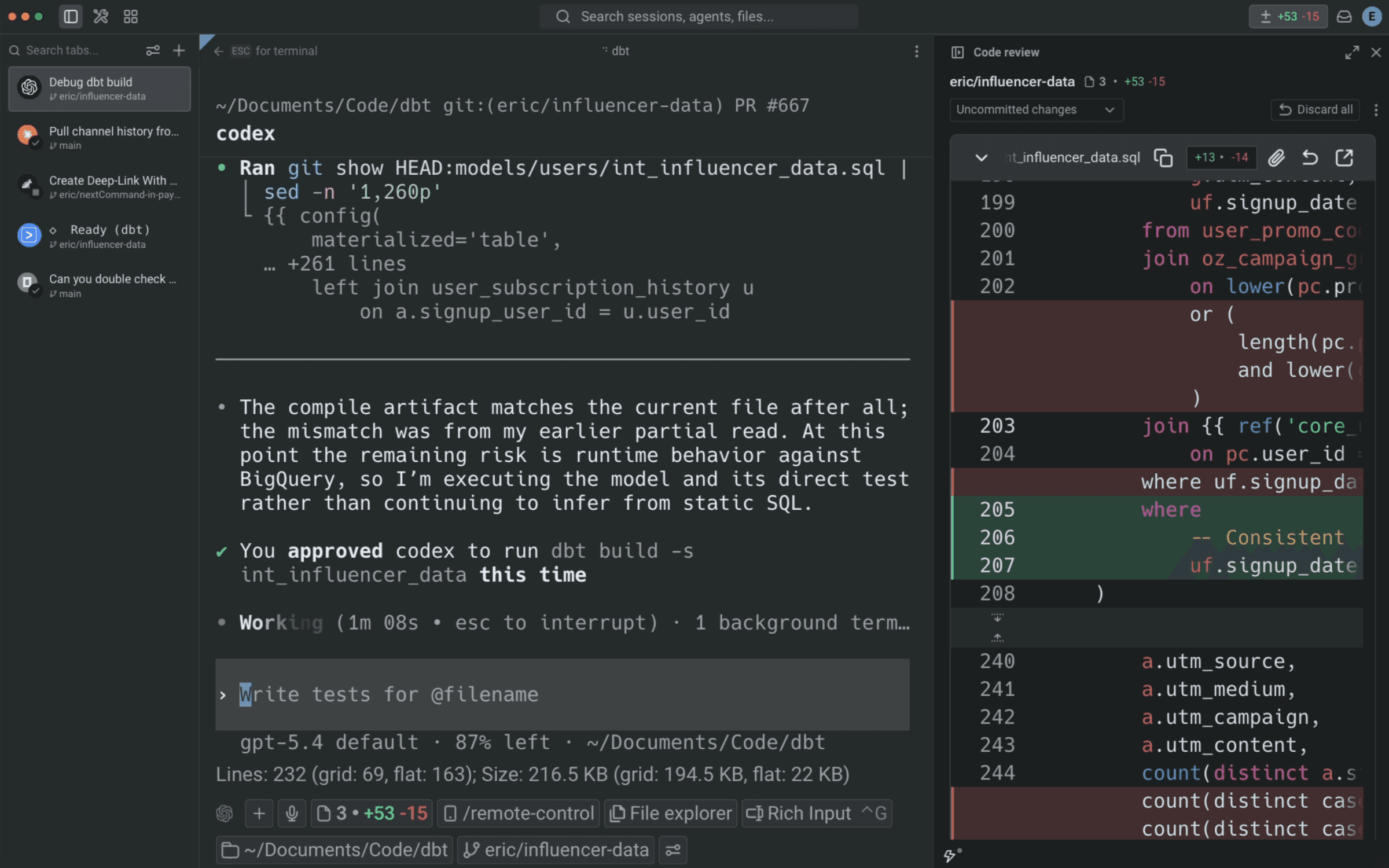Click the tab filter settings icon
The width and height of the screenshot is (1389, 868).
tap(153, 51)
